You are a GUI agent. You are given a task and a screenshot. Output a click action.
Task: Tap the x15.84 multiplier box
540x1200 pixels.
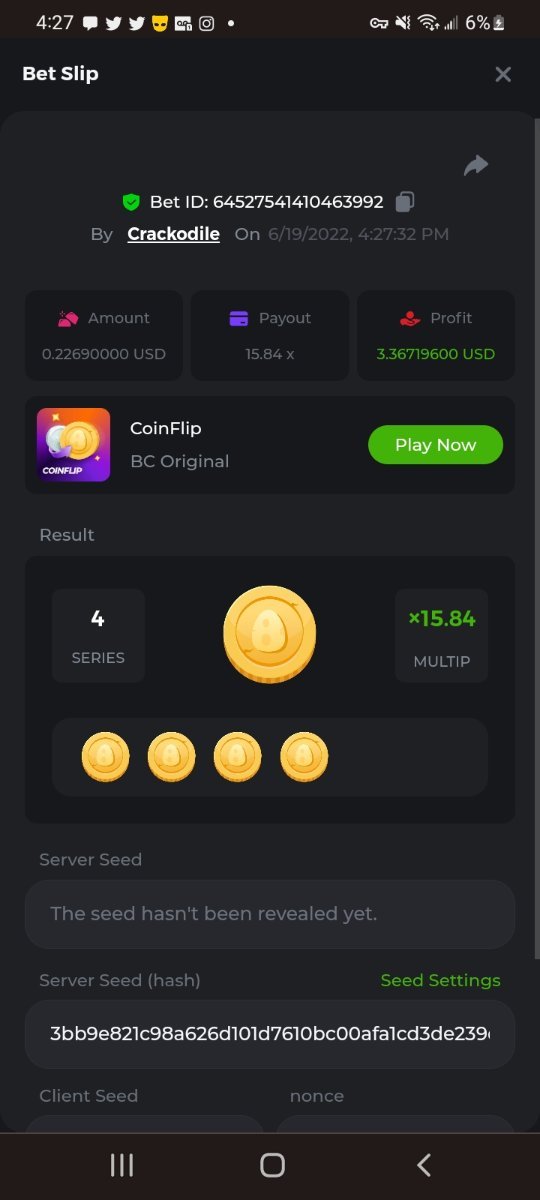(442, 636)
